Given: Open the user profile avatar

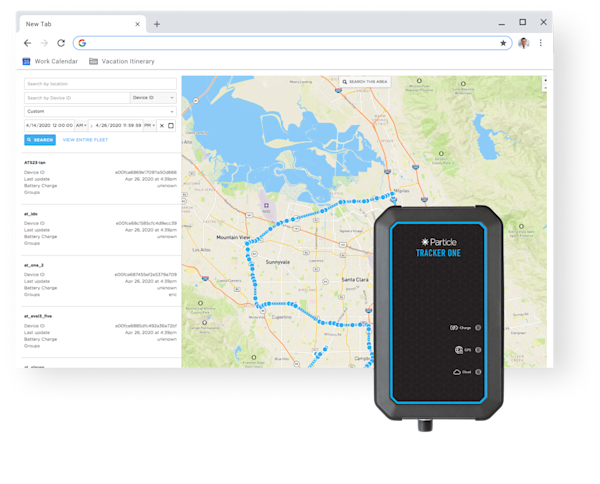Looking at the screenshot, I should pyautogui.click(x=523, y=43).
